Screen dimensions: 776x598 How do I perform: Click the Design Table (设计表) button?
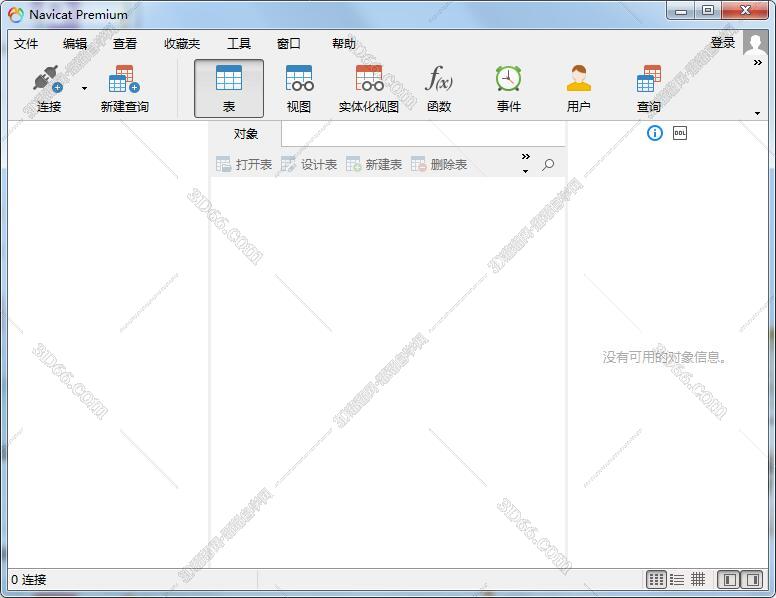[309, 164]
